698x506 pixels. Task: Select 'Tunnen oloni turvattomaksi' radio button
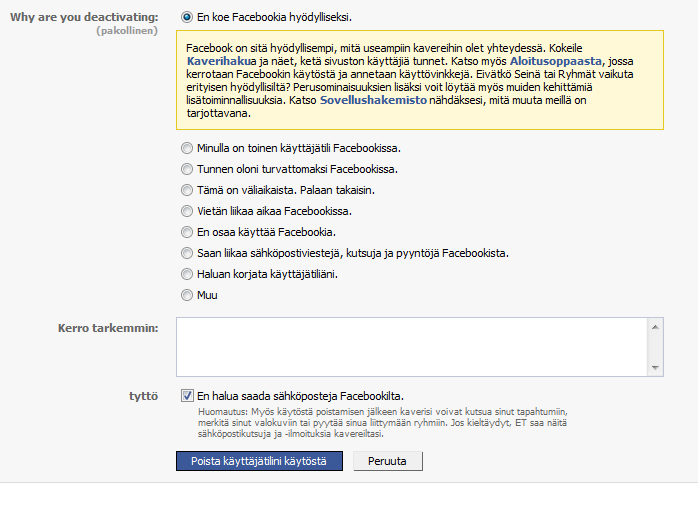coord(187,169)
